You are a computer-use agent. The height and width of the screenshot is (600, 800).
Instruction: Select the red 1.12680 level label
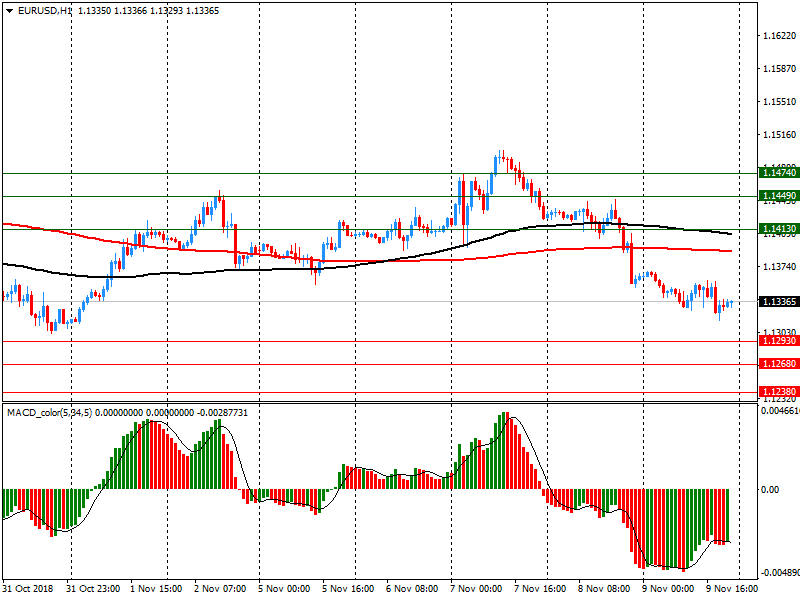click(777, 364)
